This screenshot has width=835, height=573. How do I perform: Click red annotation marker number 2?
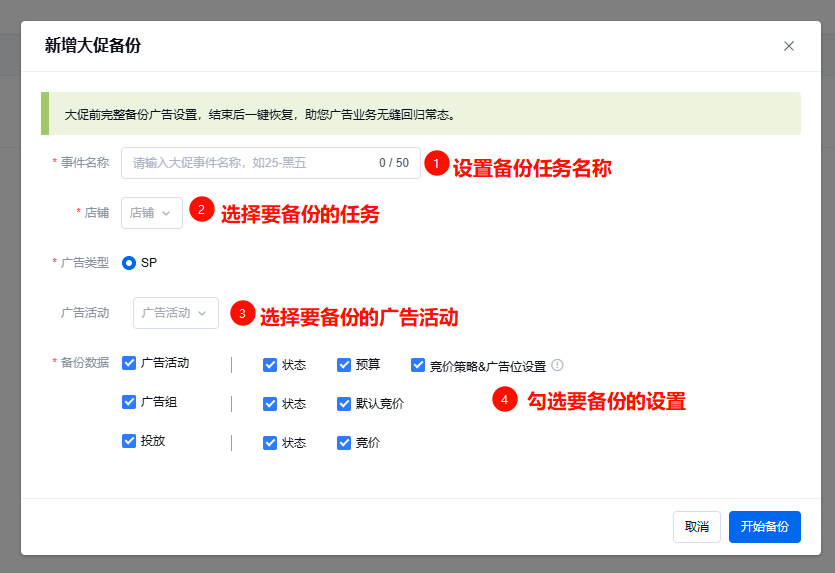click(202, 209)
